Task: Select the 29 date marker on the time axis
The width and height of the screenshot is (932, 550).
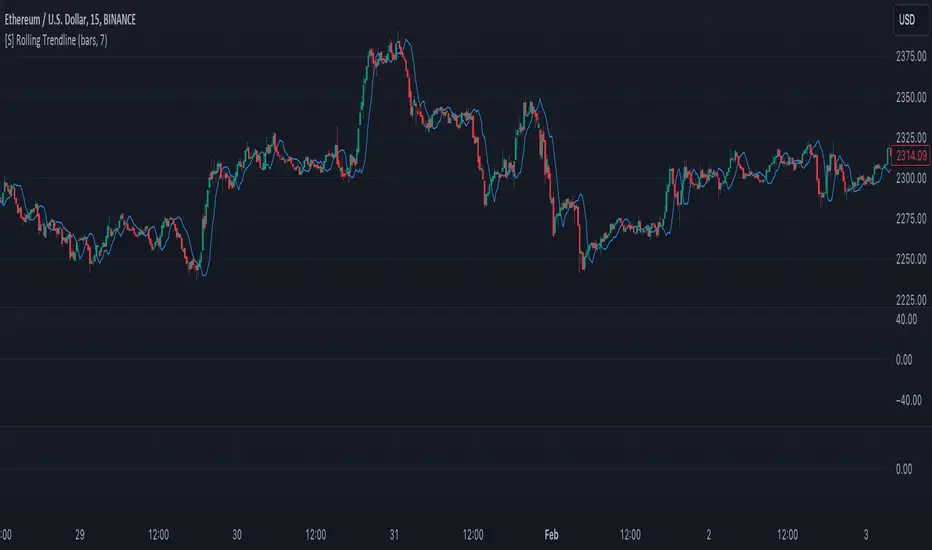Action: [81, 533]
